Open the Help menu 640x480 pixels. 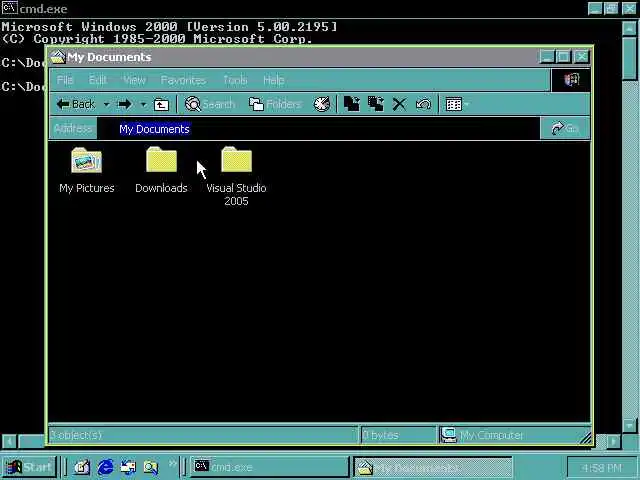[x=274, y=80]
